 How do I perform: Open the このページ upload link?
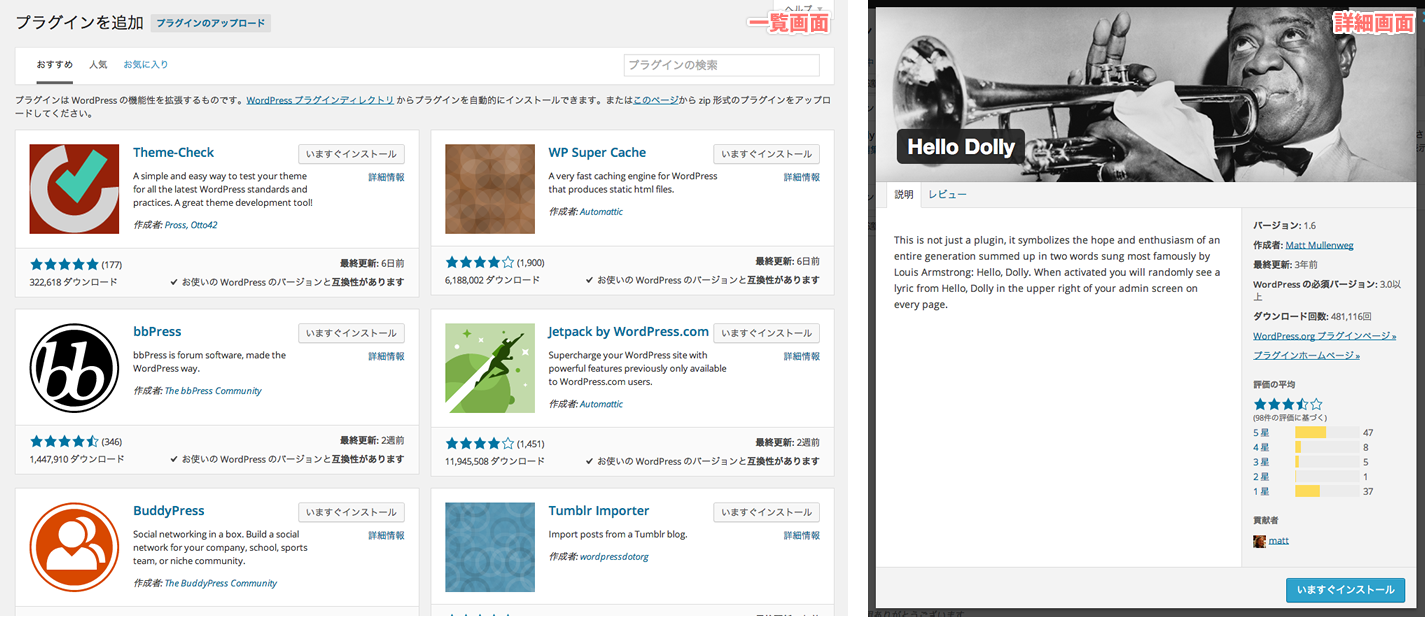coord(655,100)
